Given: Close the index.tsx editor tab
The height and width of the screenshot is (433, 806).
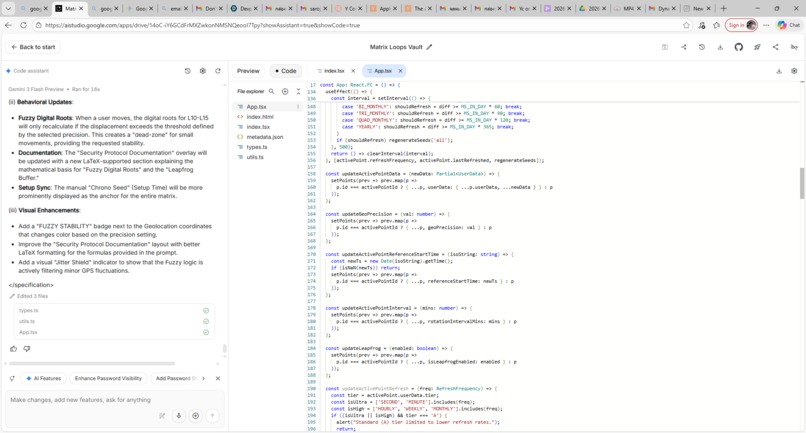Looking at the screenshot, I should (353, 71).
